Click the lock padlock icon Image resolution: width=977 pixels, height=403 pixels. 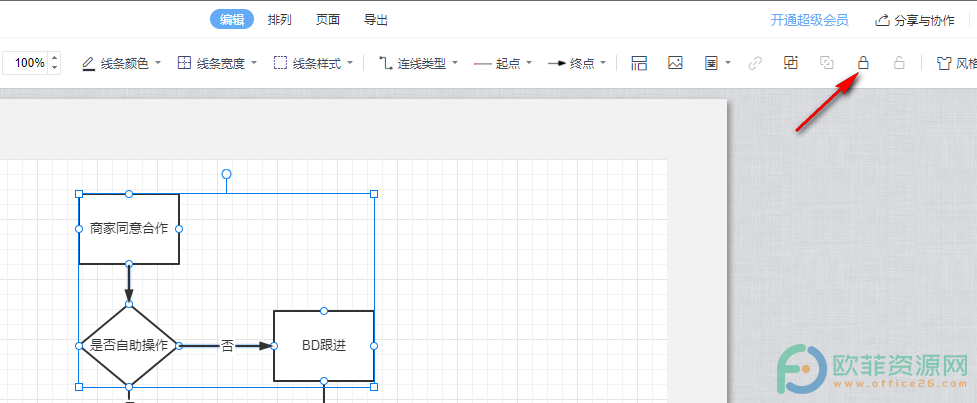click(863, 62)
